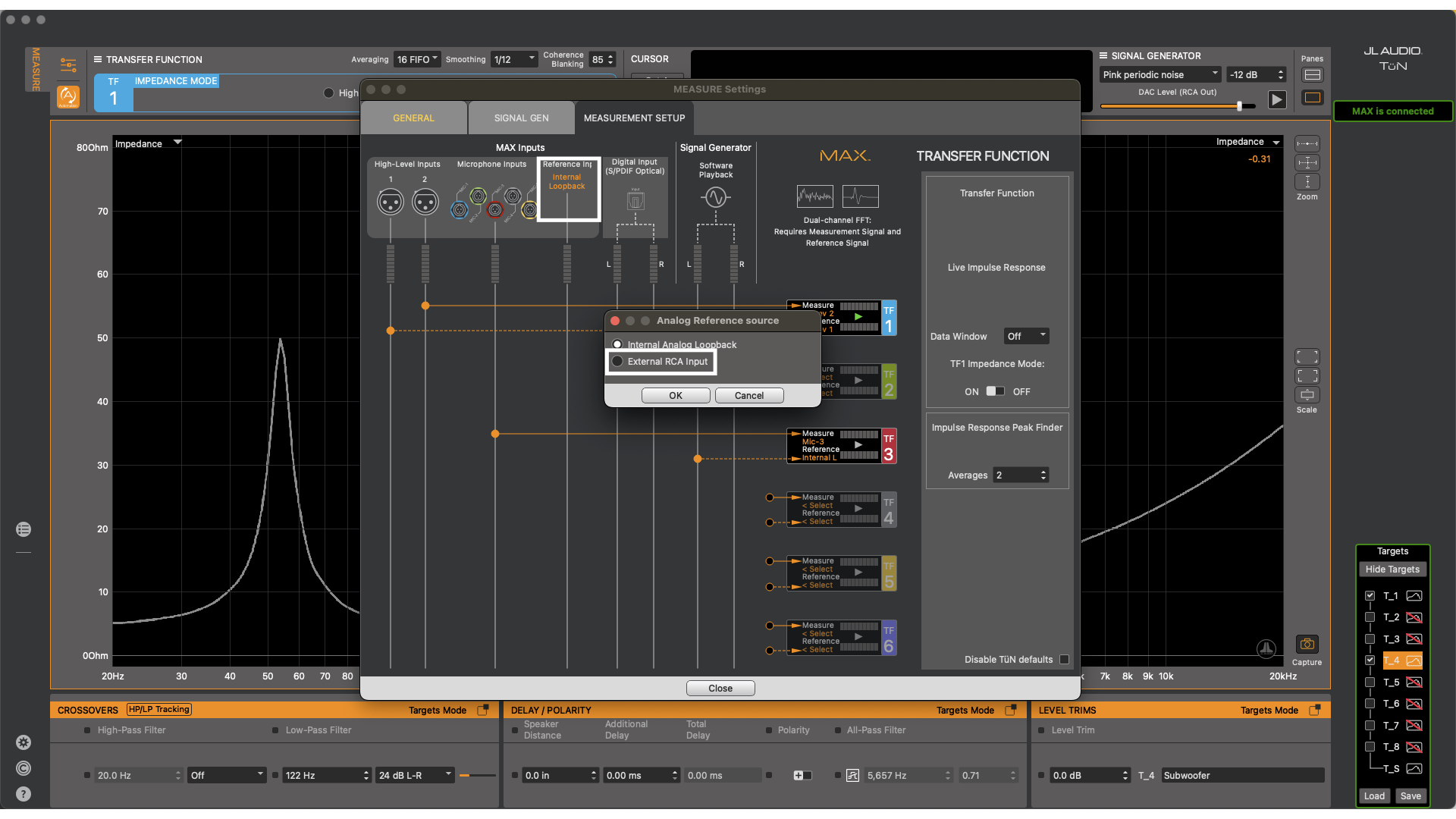Switch to the MEASUREMENT SETUP tab
This screenshot has width=1456, height=819.
point(634,118)
